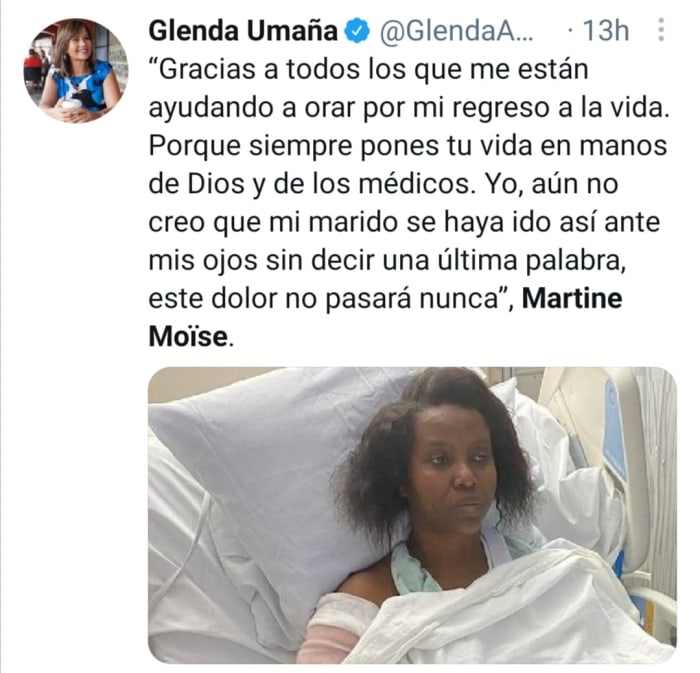Click the text line "ayudando a orar por mi regreso"
This screenshot has width=700, height=673.
409,108
